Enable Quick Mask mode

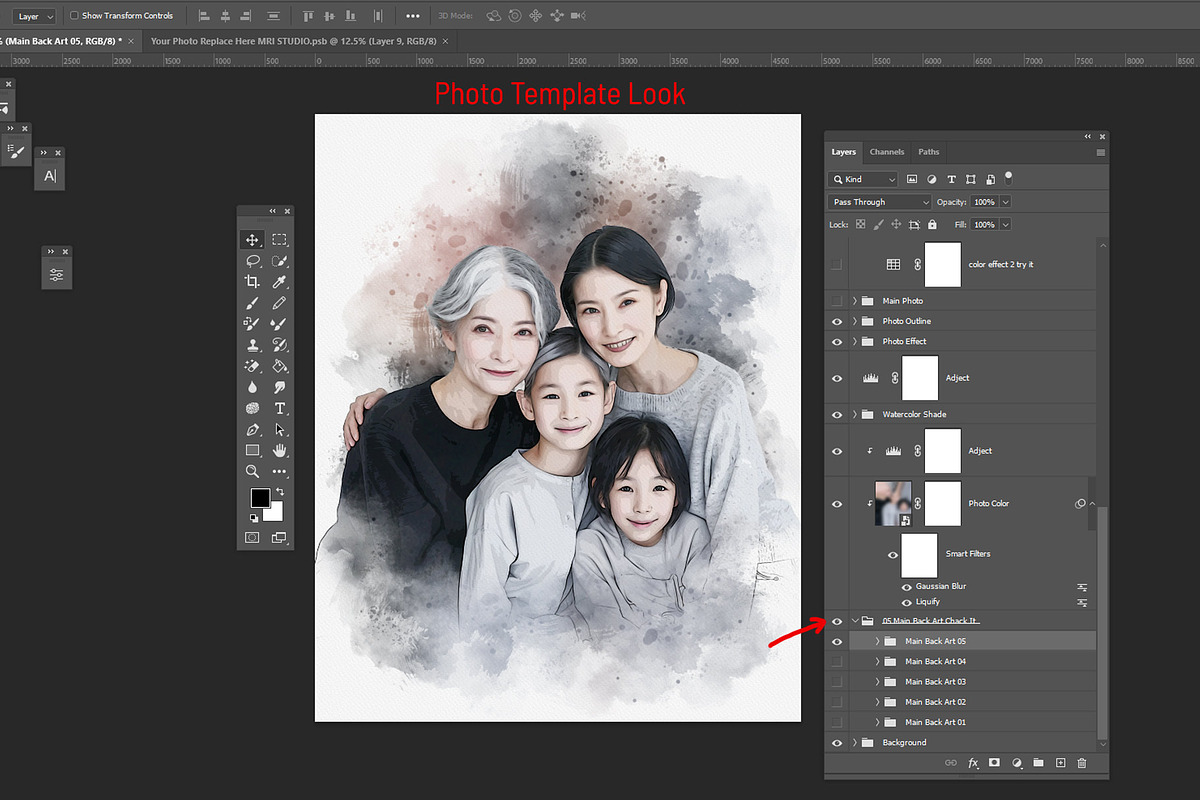click(x=252, y=538)
